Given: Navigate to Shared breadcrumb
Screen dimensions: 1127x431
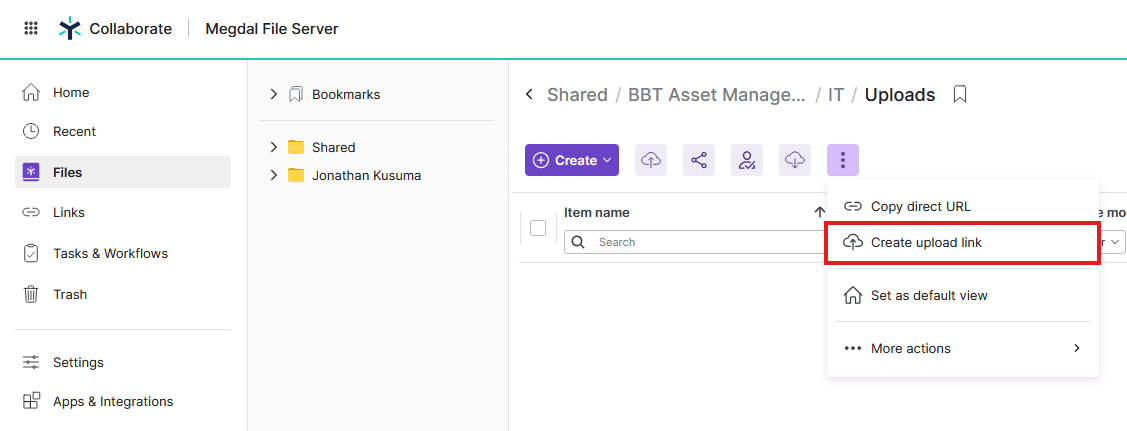Looking at the screenshot, I should coord(577,95).
